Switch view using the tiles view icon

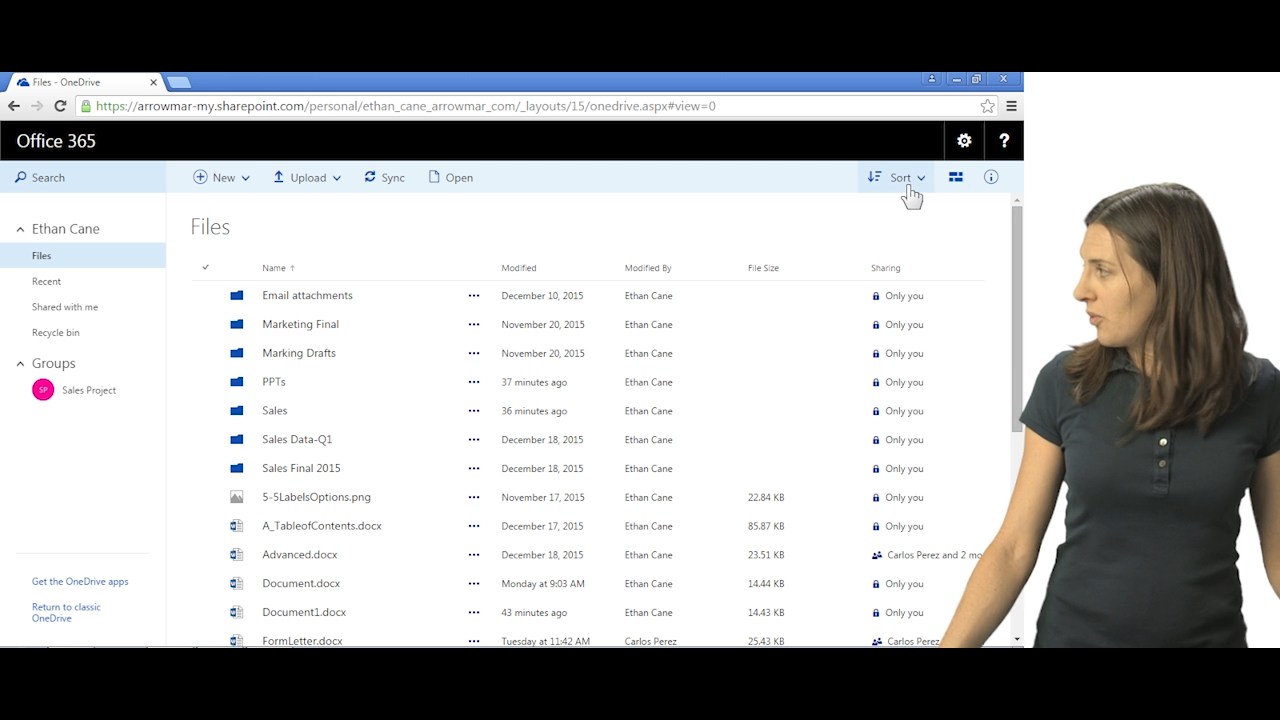click(956, 177)
